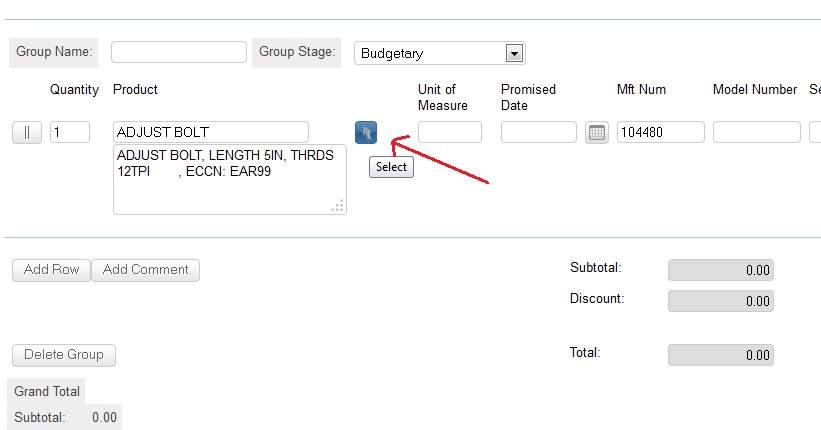Click the product description text area

click(230, 180)
